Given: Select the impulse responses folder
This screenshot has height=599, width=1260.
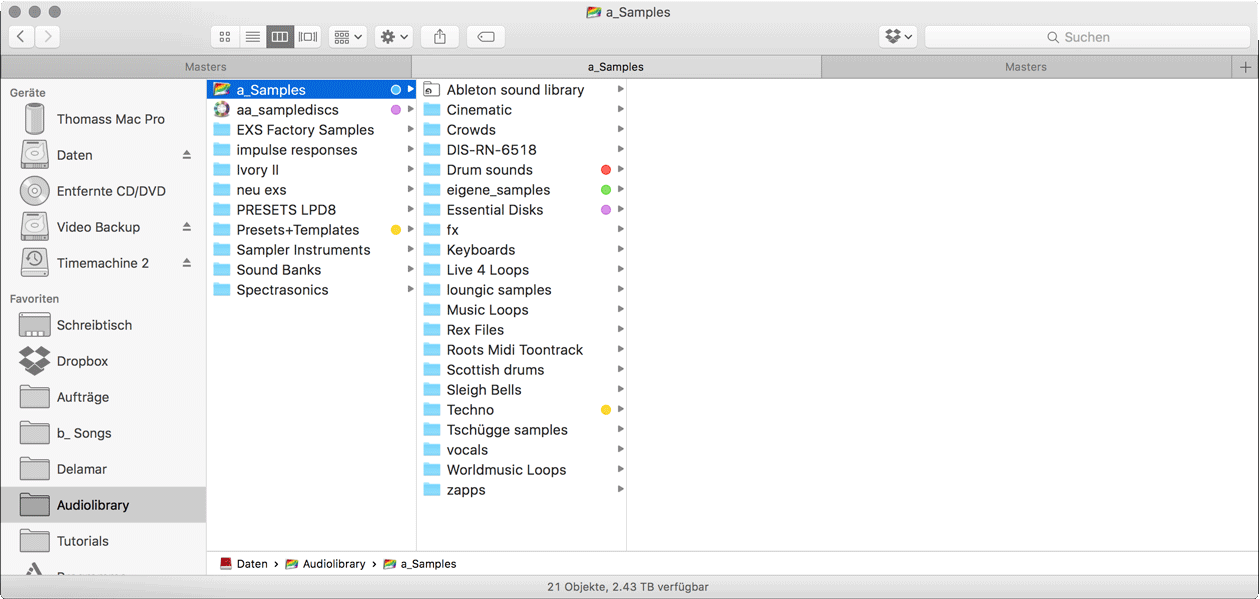Looking at the screenshot, I should coord(311,150).
